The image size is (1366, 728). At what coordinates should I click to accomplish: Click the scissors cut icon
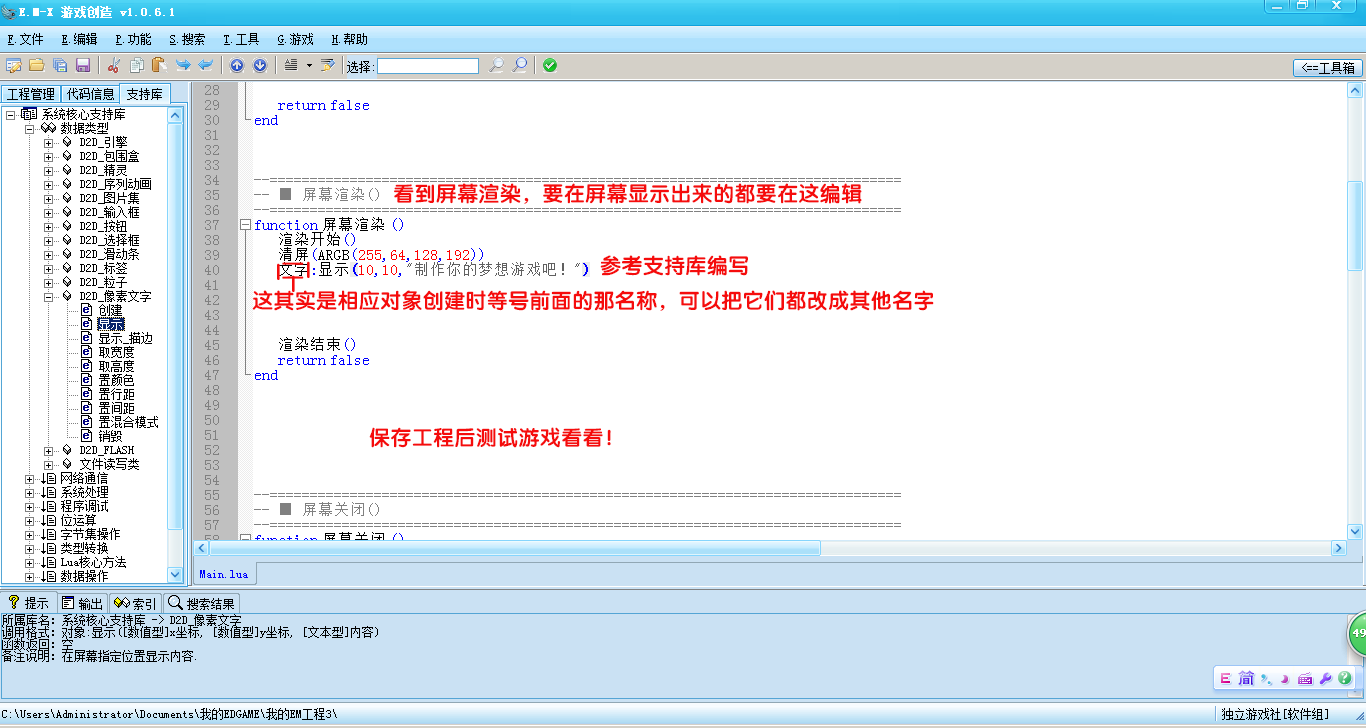[113, 65]
